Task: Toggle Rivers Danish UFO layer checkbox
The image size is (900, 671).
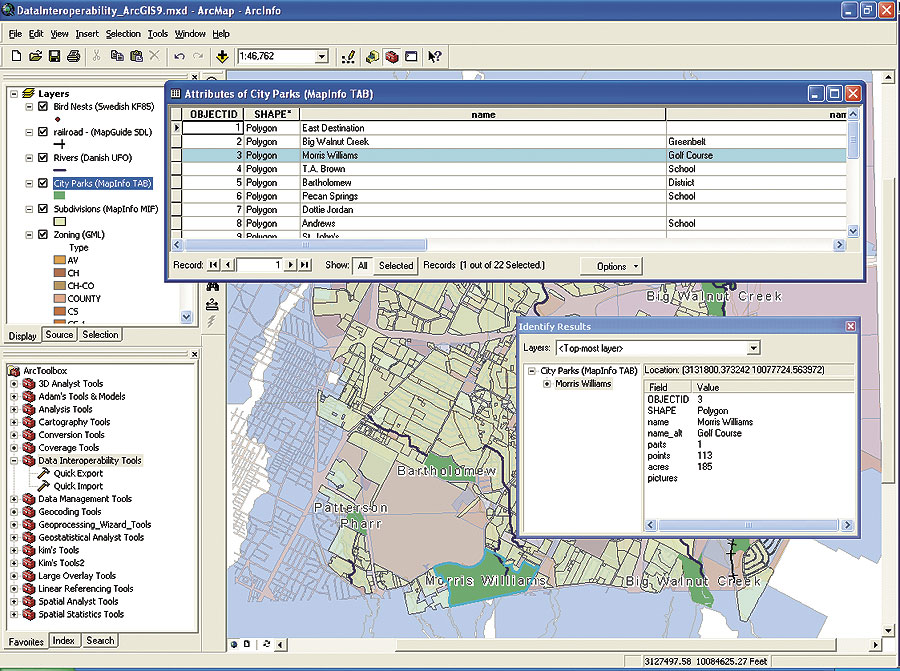Action: [42, 157]
